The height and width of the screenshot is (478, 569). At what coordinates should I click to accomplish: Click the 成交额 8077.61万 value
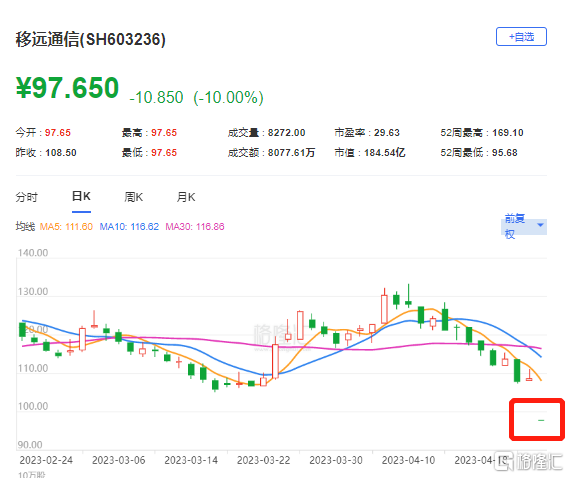pyautogui.click(x=291, y=152)
